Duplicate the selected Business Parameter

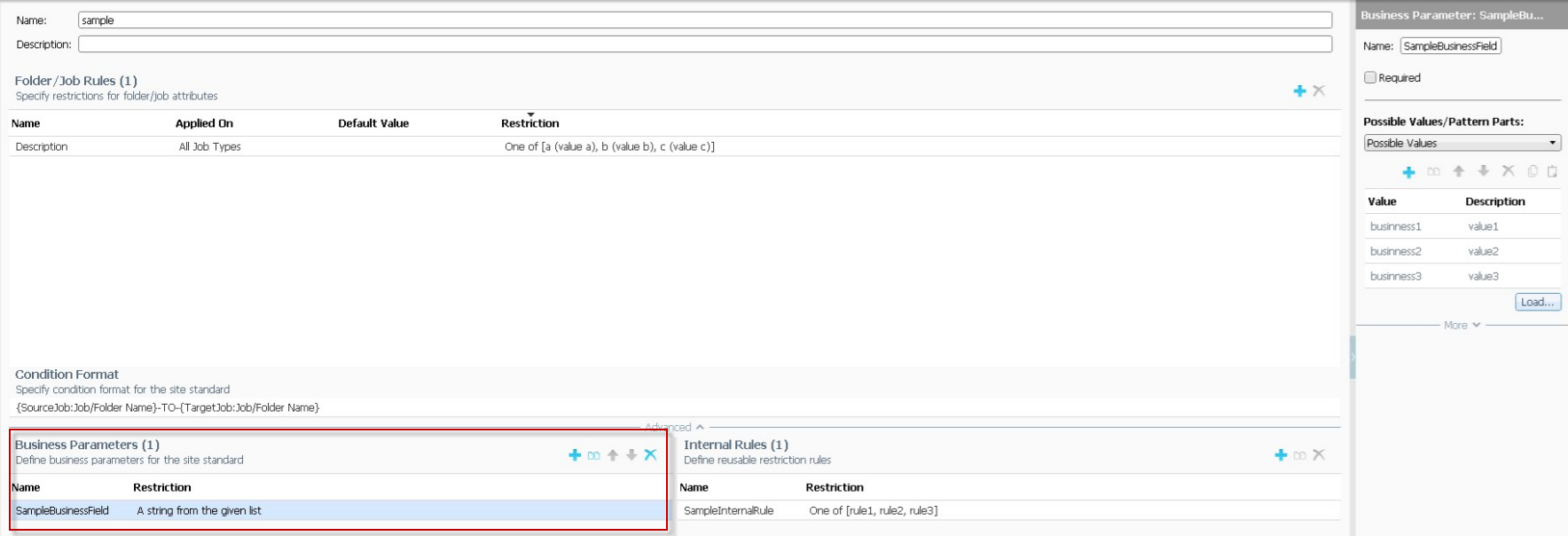point(593,455)
